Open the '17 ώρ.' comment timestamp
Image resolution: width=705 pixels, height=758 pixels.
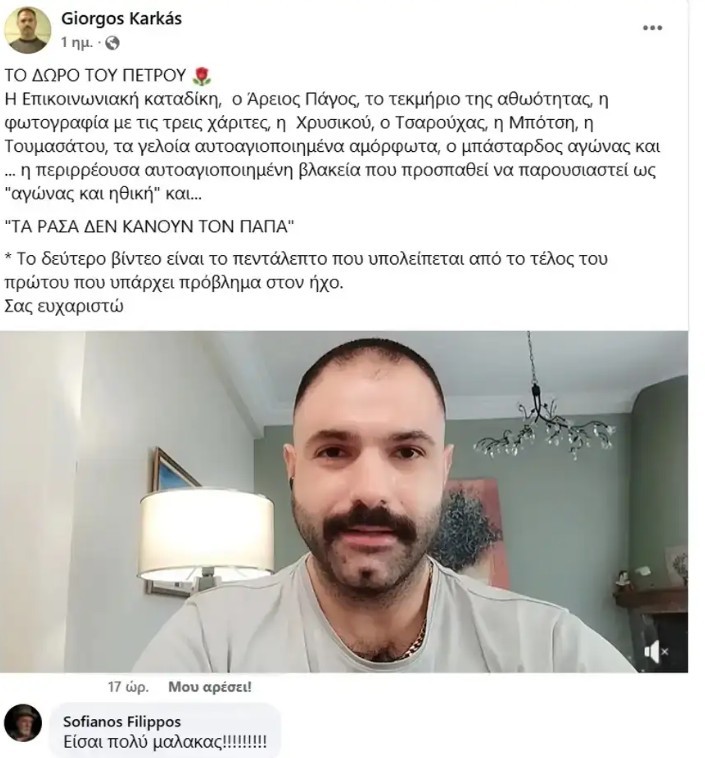128,687
